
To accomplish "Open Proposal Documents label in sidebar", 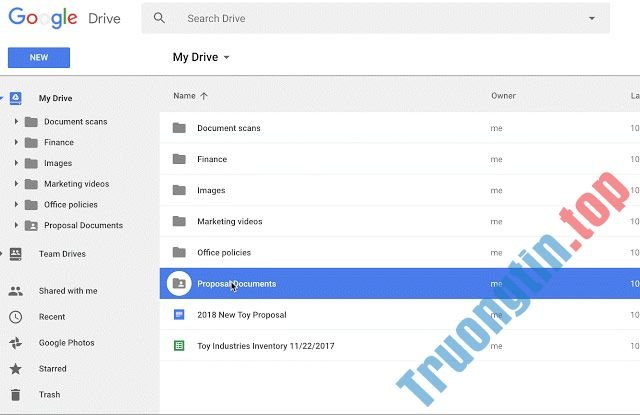I will tap(83, 226).
